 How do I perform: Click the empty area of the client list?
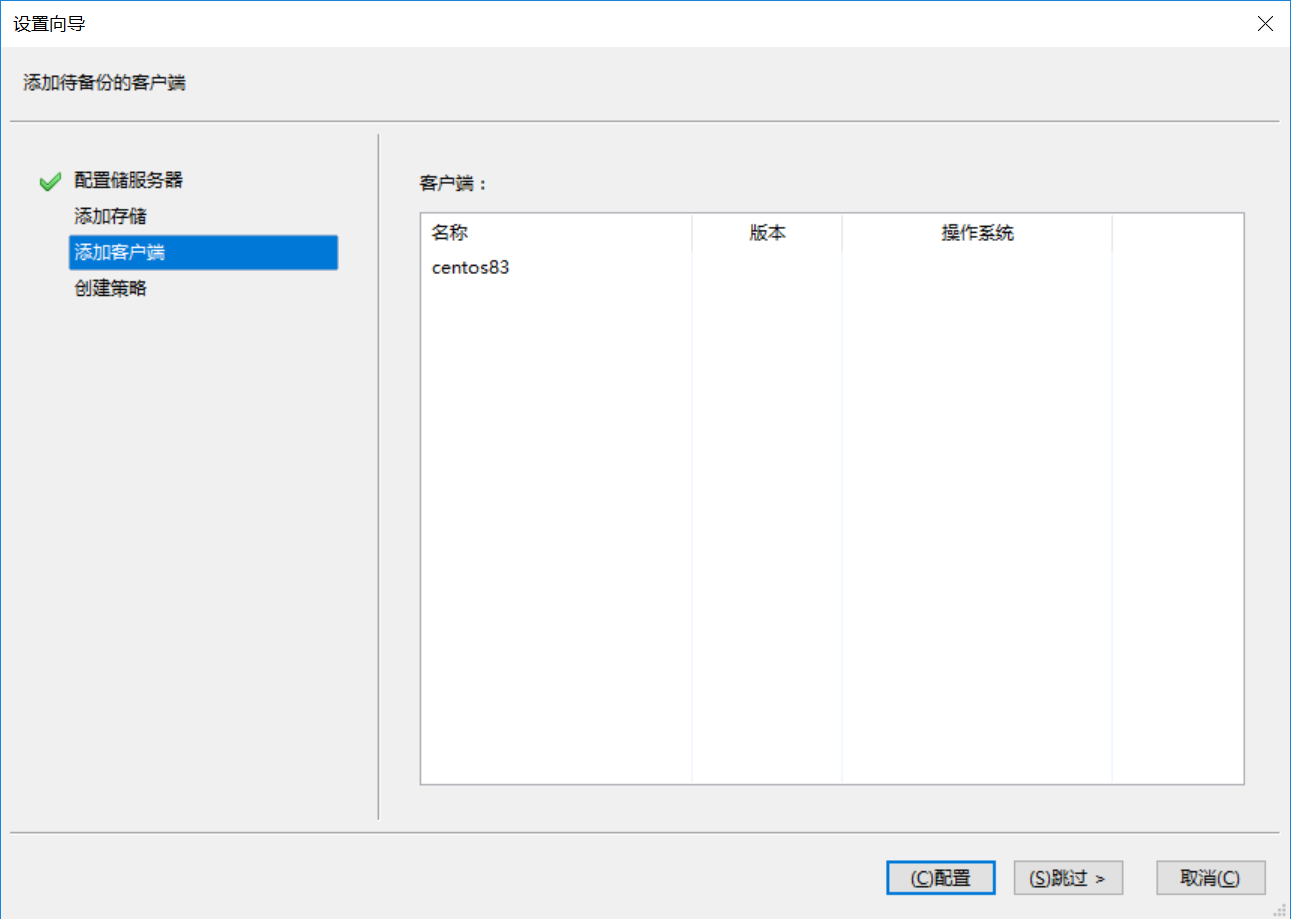(830, 550)
